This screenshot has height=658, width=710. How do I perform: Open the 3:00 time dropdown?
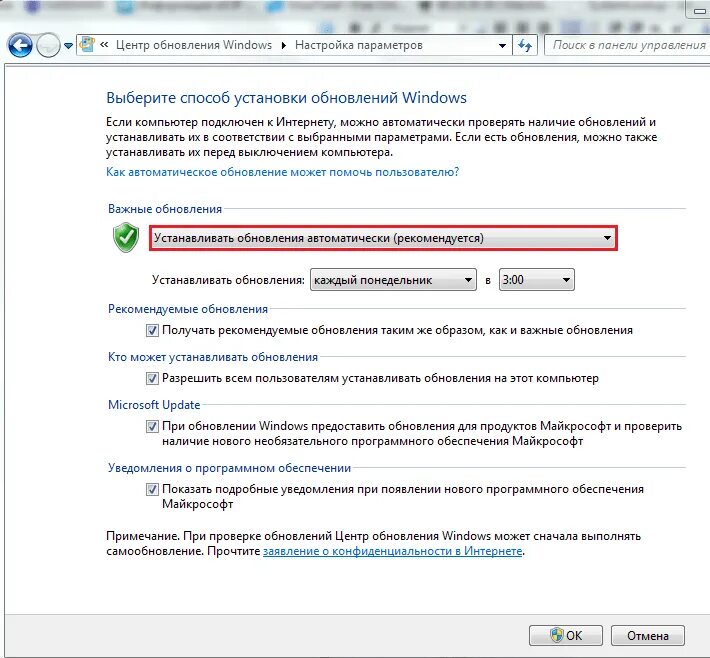[537, 280]
